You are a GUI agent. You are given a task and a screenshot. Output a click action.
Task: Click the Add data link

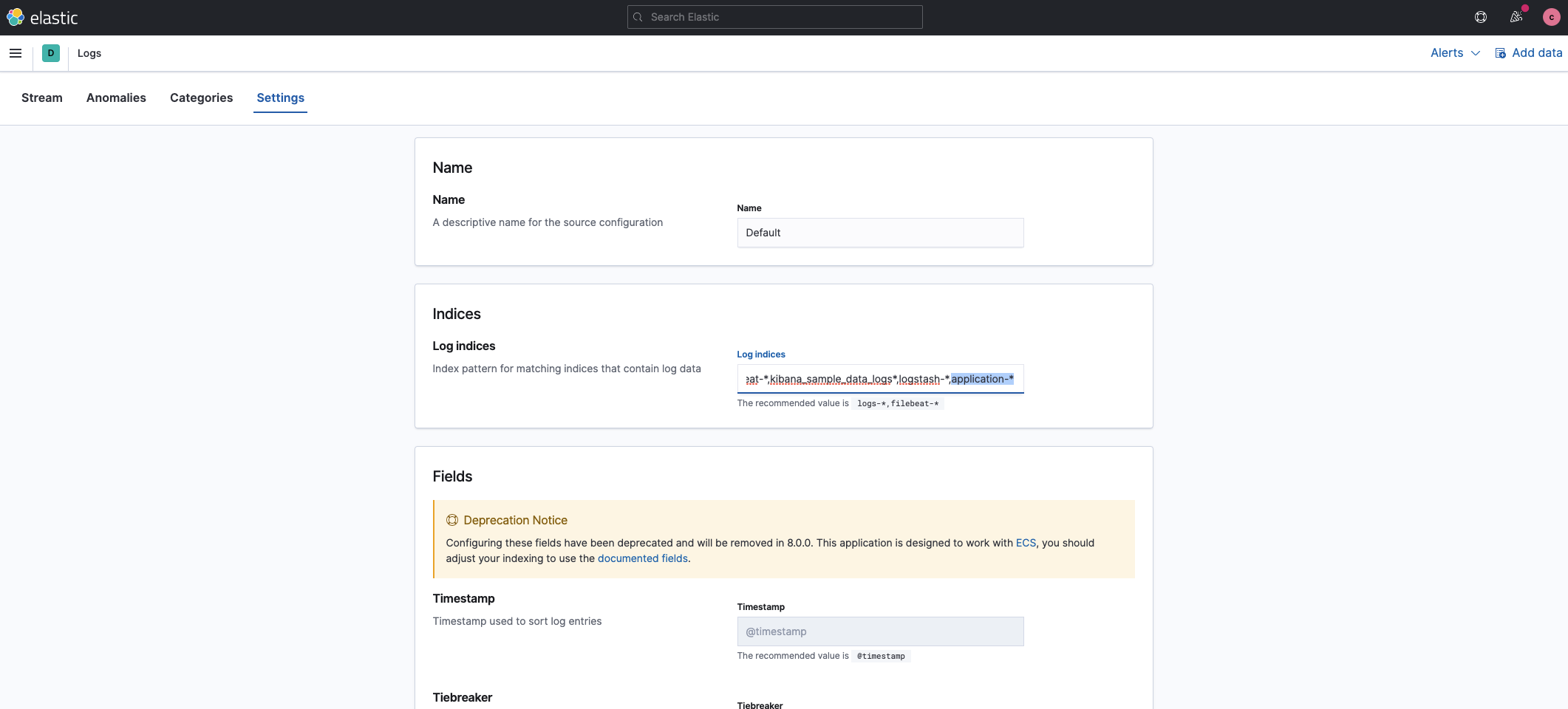coord(1537,53)
